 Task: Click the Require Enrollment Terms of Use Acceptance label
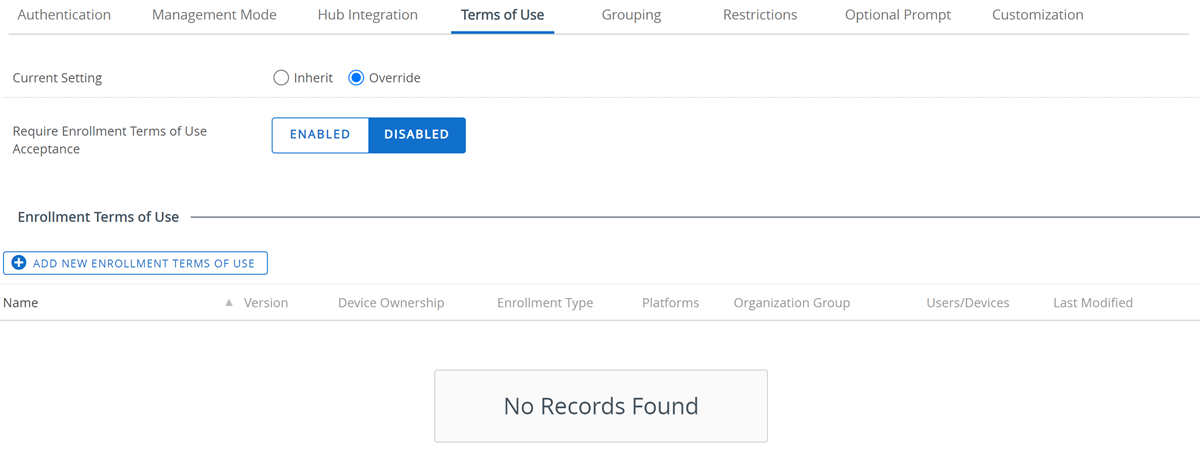(x=110, y=140)
